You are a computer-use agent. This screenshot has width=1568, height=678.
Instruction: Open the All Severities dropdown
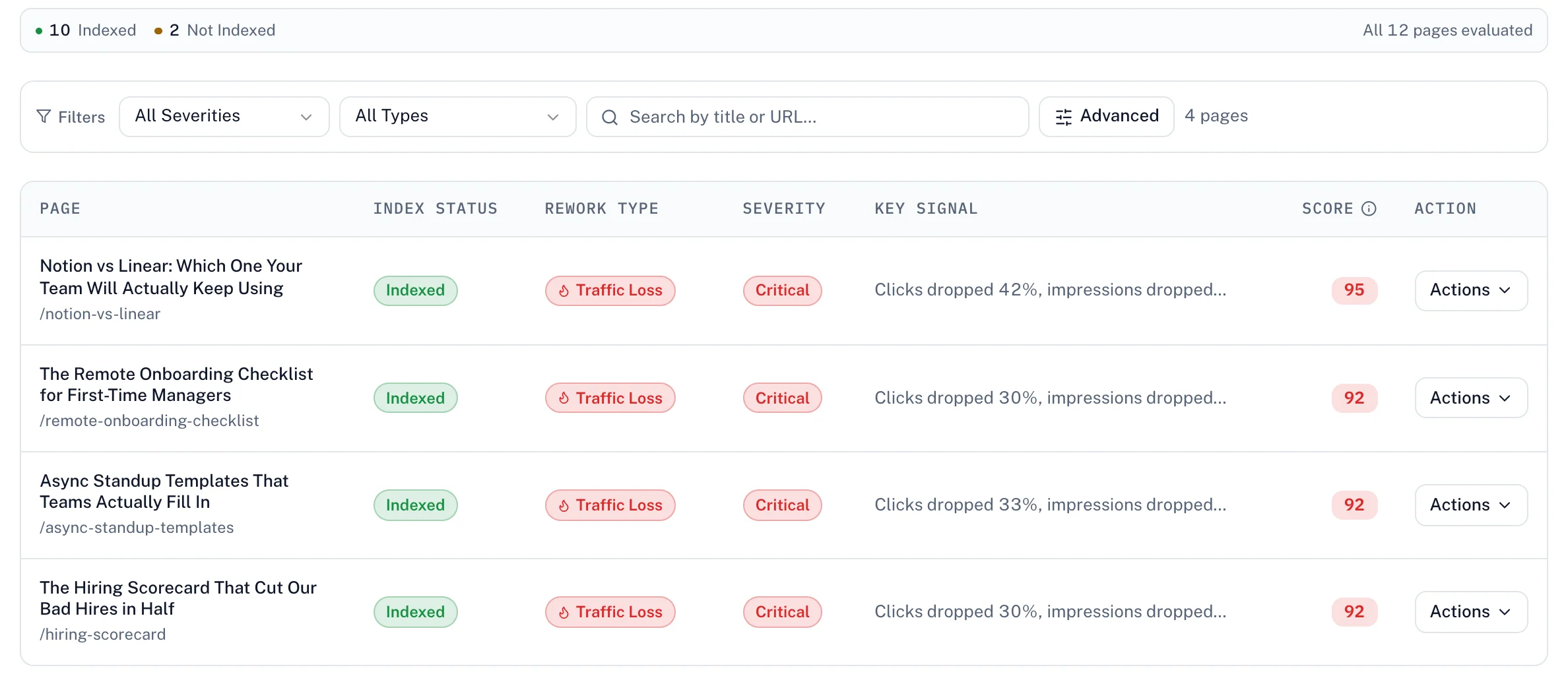[224, 117]
